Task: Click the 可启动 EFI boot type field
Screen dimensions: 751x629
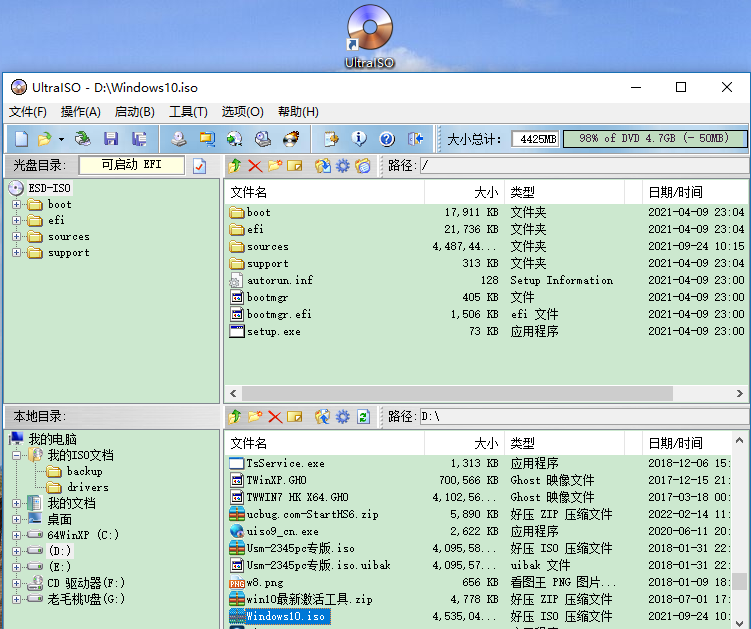Action: coord(132,165)
